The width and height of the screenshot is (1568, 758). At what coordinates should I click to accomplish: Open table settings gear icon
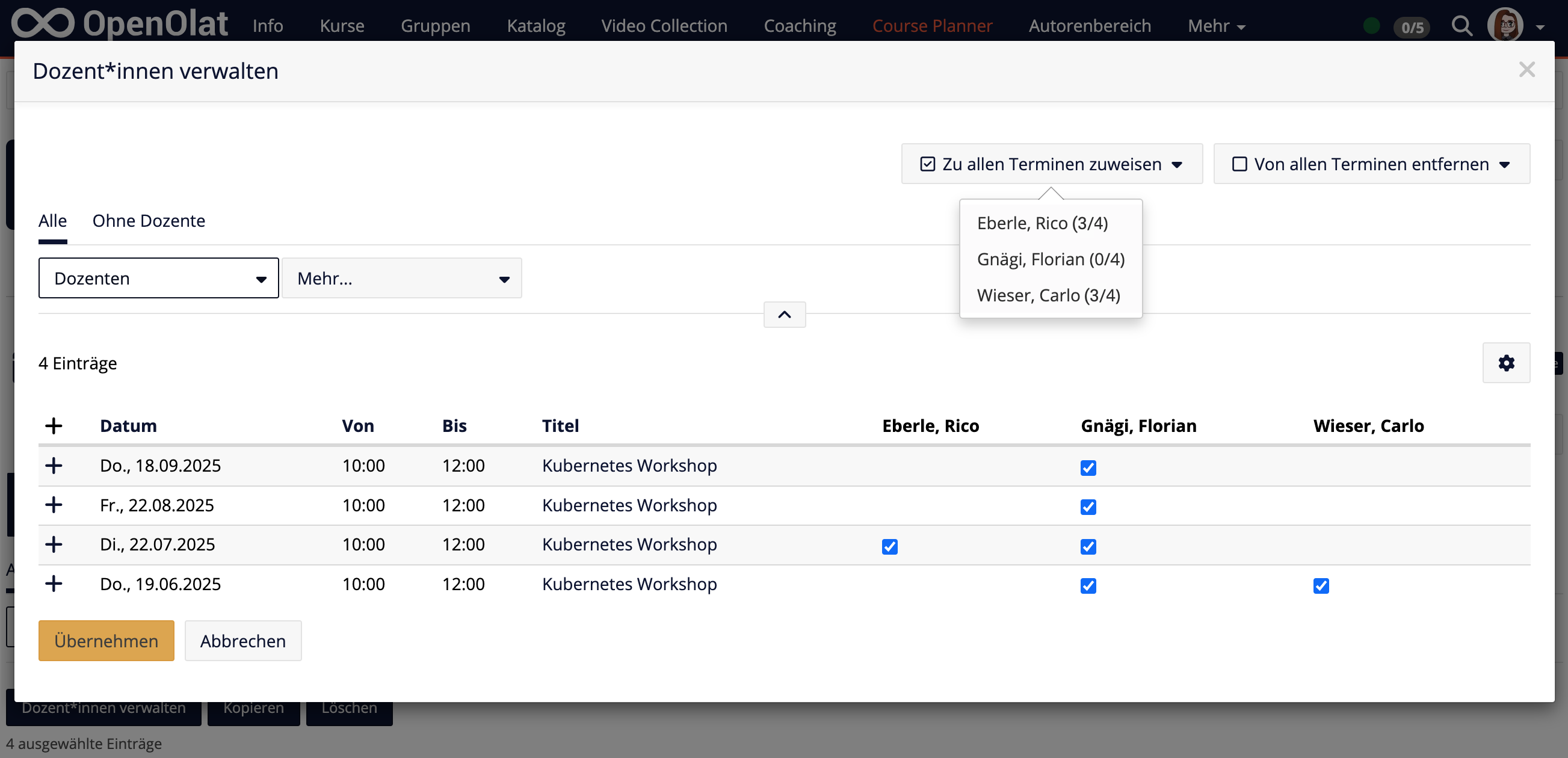click(1505, 363)
